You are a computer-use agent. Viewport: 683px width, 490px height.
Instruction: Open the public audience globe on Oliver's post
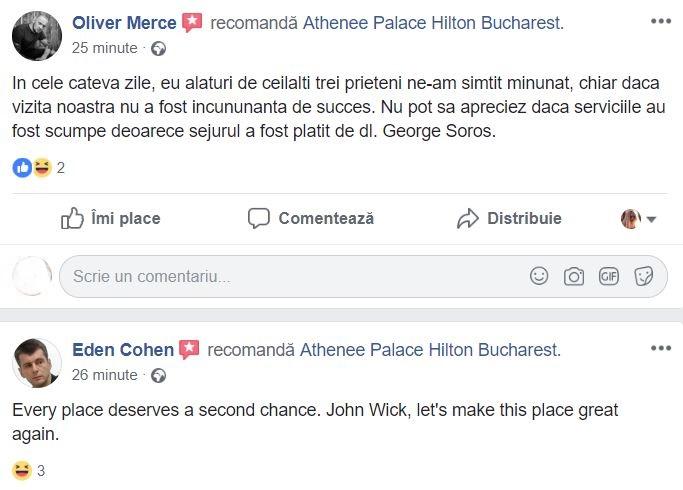[158, 48]
